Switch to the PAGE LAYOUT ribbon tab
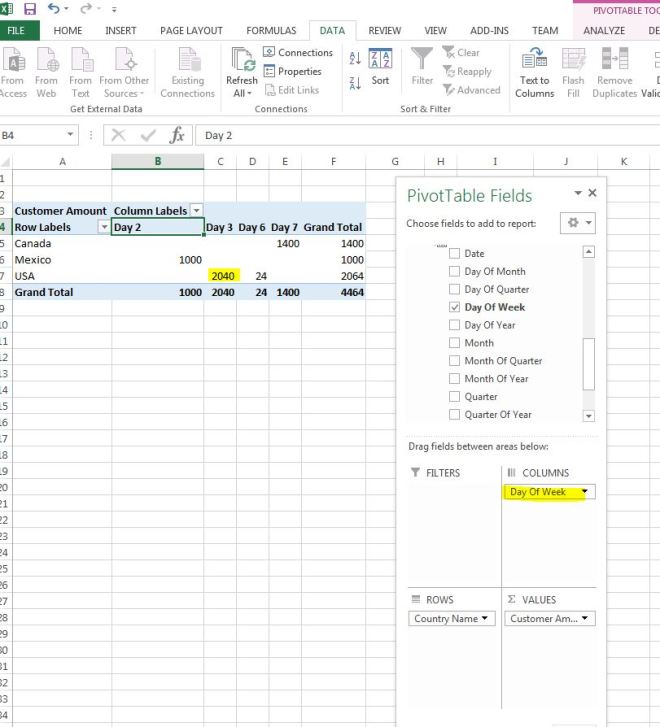Viewport: 660px width, 727px height. pyautogui.click(x=191, y=31)
